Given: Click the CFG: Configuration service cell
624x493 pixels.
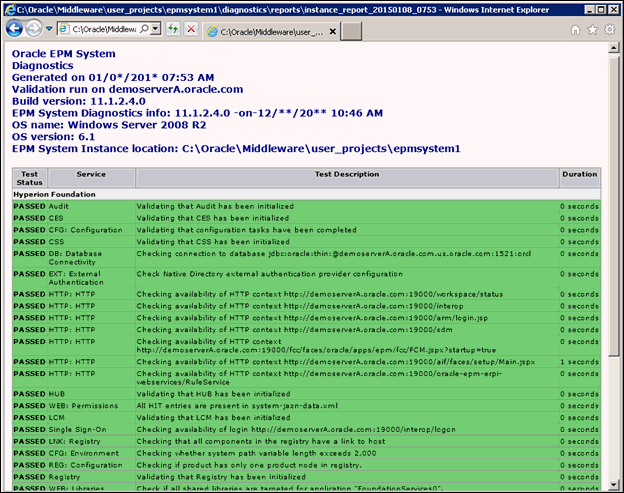Looking at the screenshot, I should (x=91, y=230).
